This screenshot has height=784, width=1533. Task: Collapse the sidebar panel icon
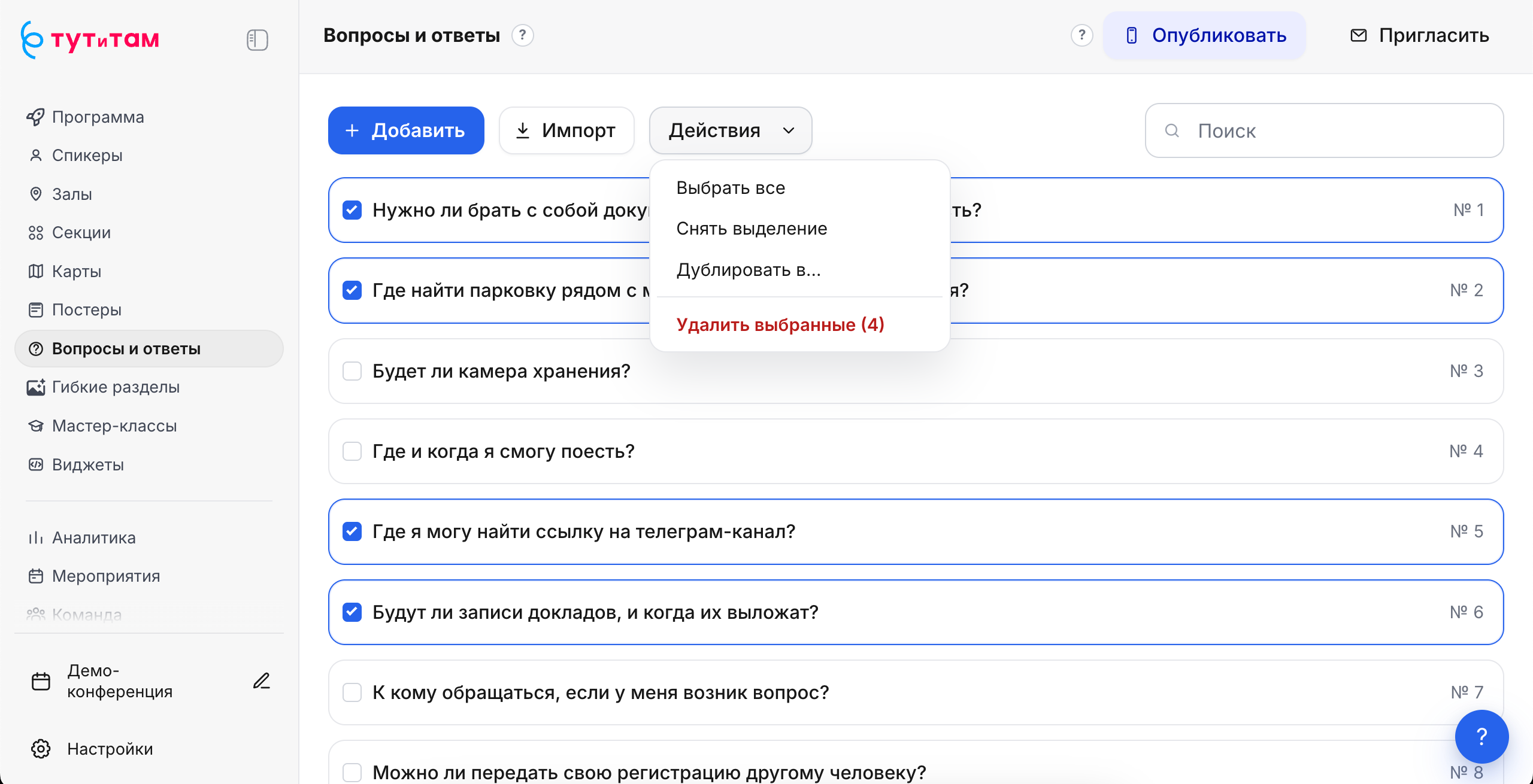point(257,40)
